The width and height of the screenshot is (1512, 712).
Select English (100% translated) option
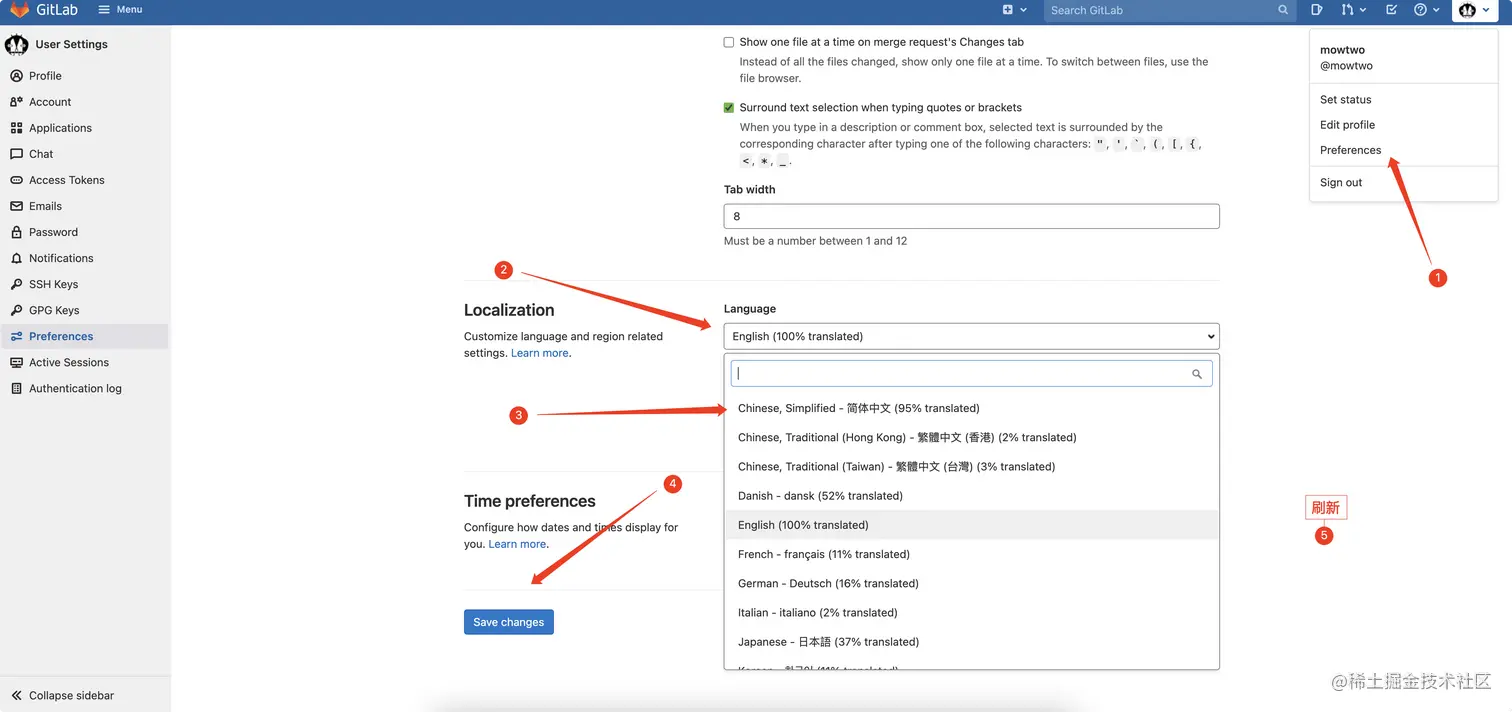(971, 525)
